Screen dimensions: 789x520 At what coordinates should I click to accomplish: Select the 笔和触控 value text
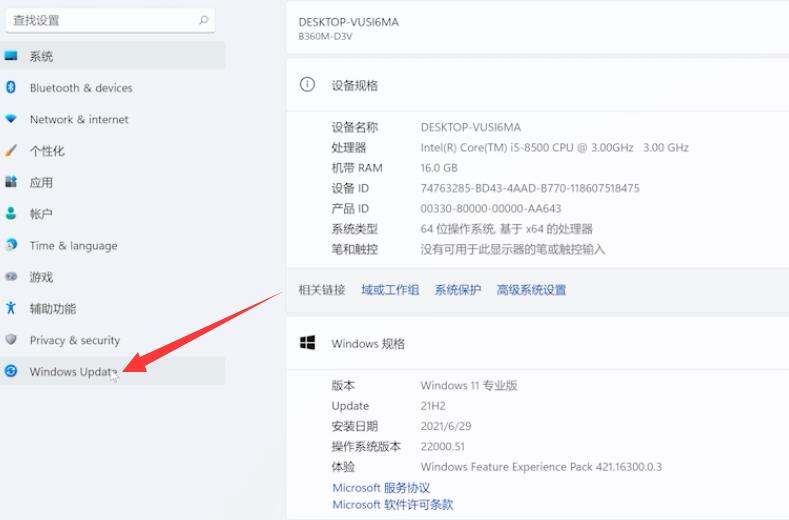point(512,249)
